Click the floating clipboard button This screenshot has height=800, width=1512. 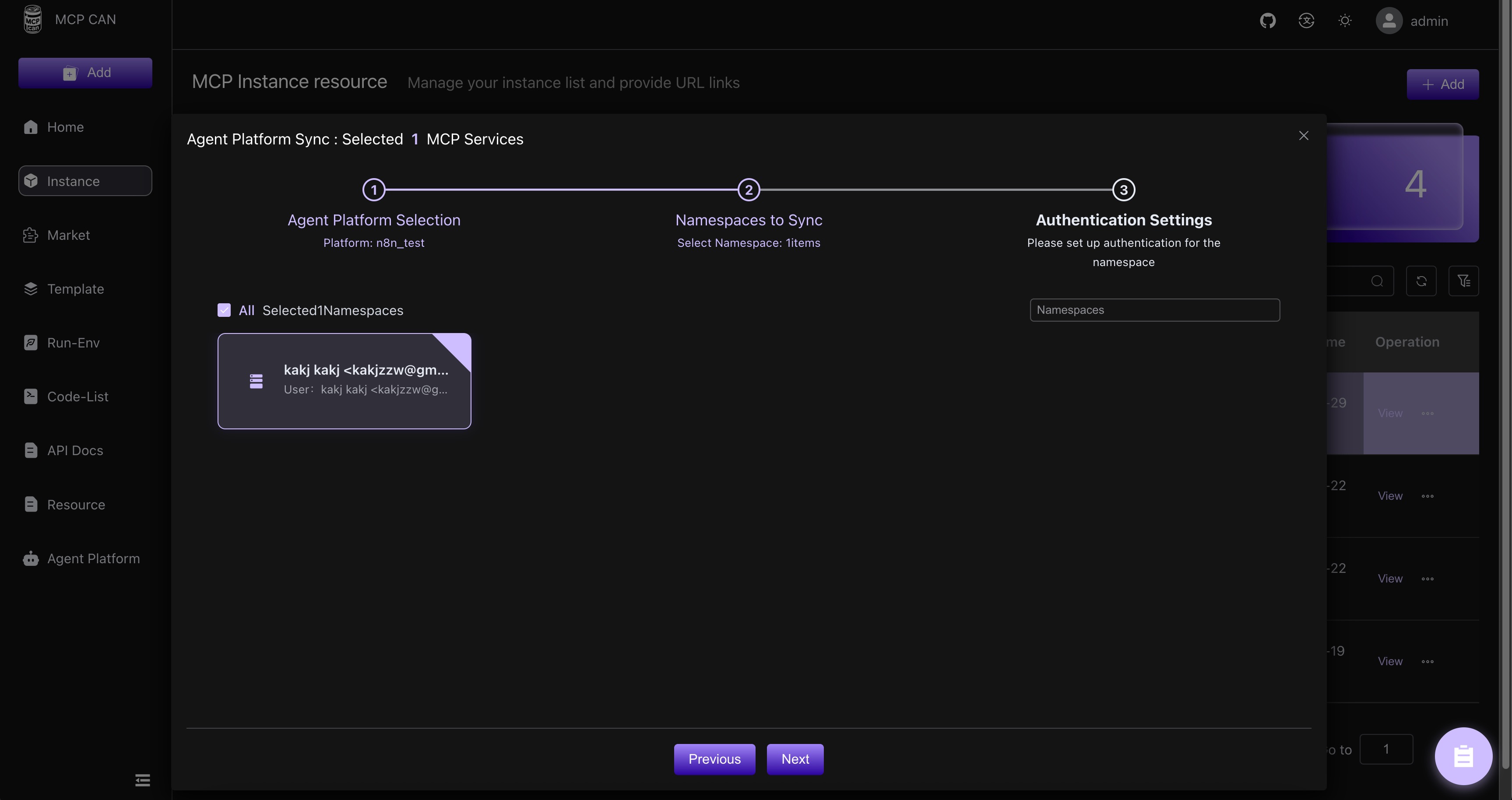pos(1463,756)
